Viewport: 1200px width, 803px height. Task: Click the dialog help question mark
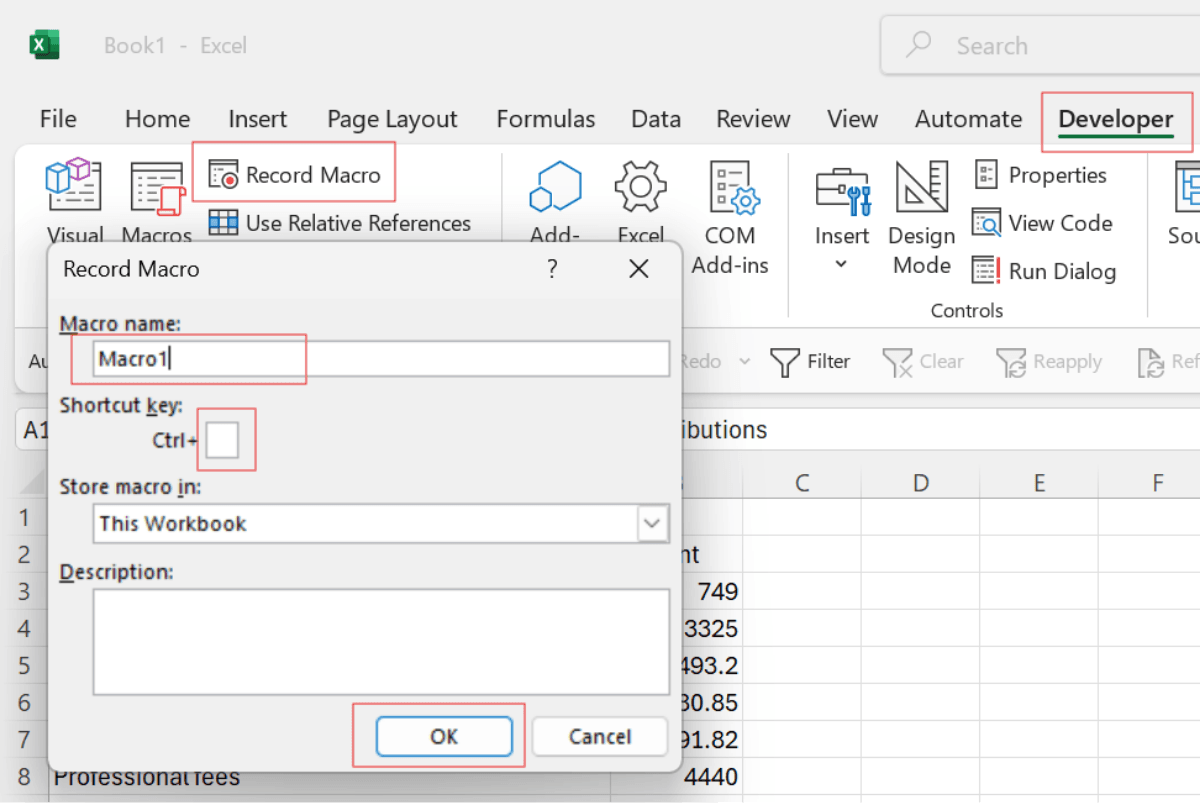[x=552, y=269]
